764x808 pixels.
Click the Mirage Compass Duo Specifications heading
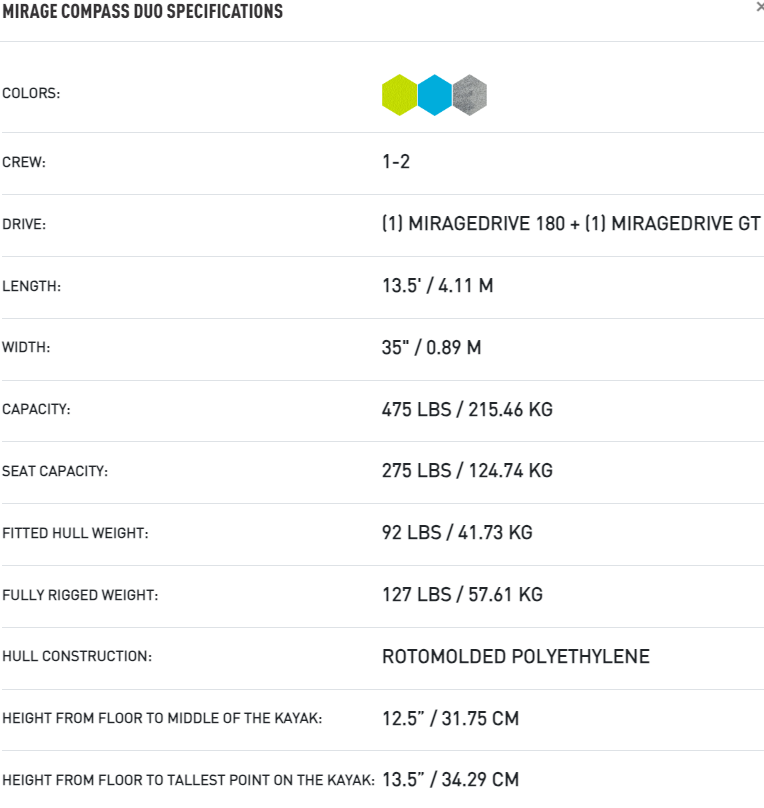click(143, 11)
